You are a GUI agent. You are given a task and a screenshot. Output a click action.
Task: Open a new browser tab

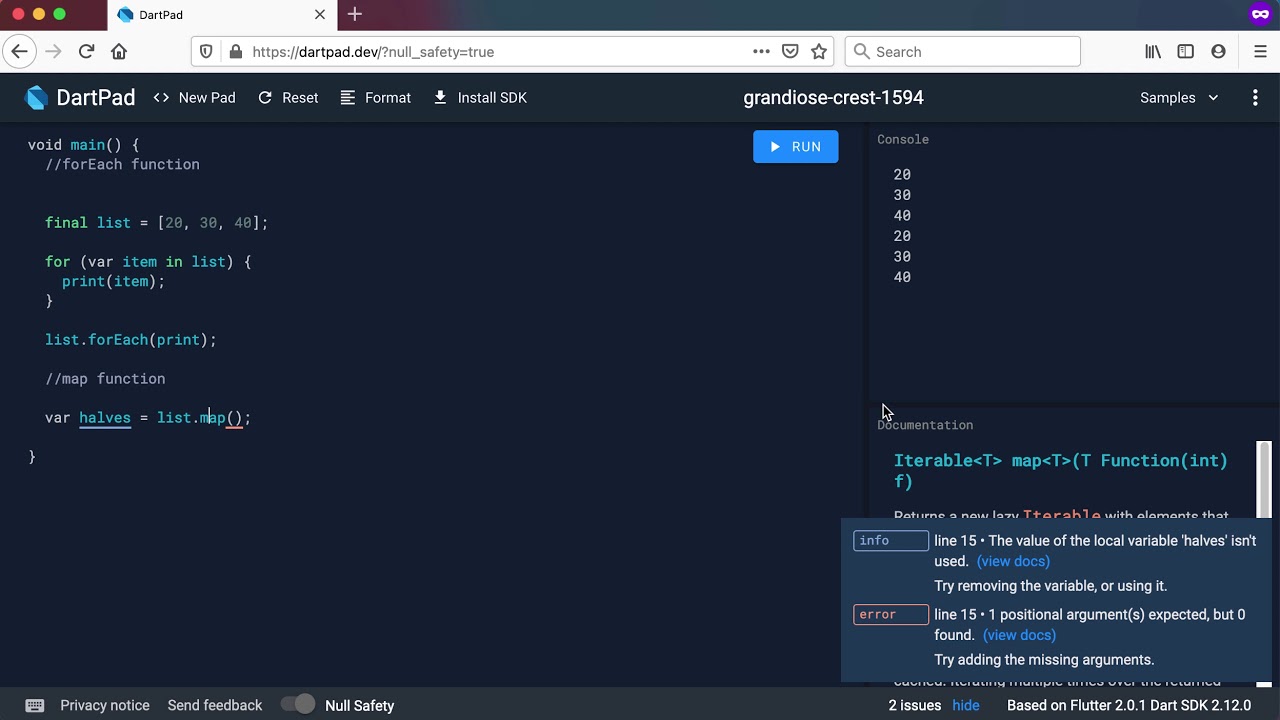pos(355,14)
